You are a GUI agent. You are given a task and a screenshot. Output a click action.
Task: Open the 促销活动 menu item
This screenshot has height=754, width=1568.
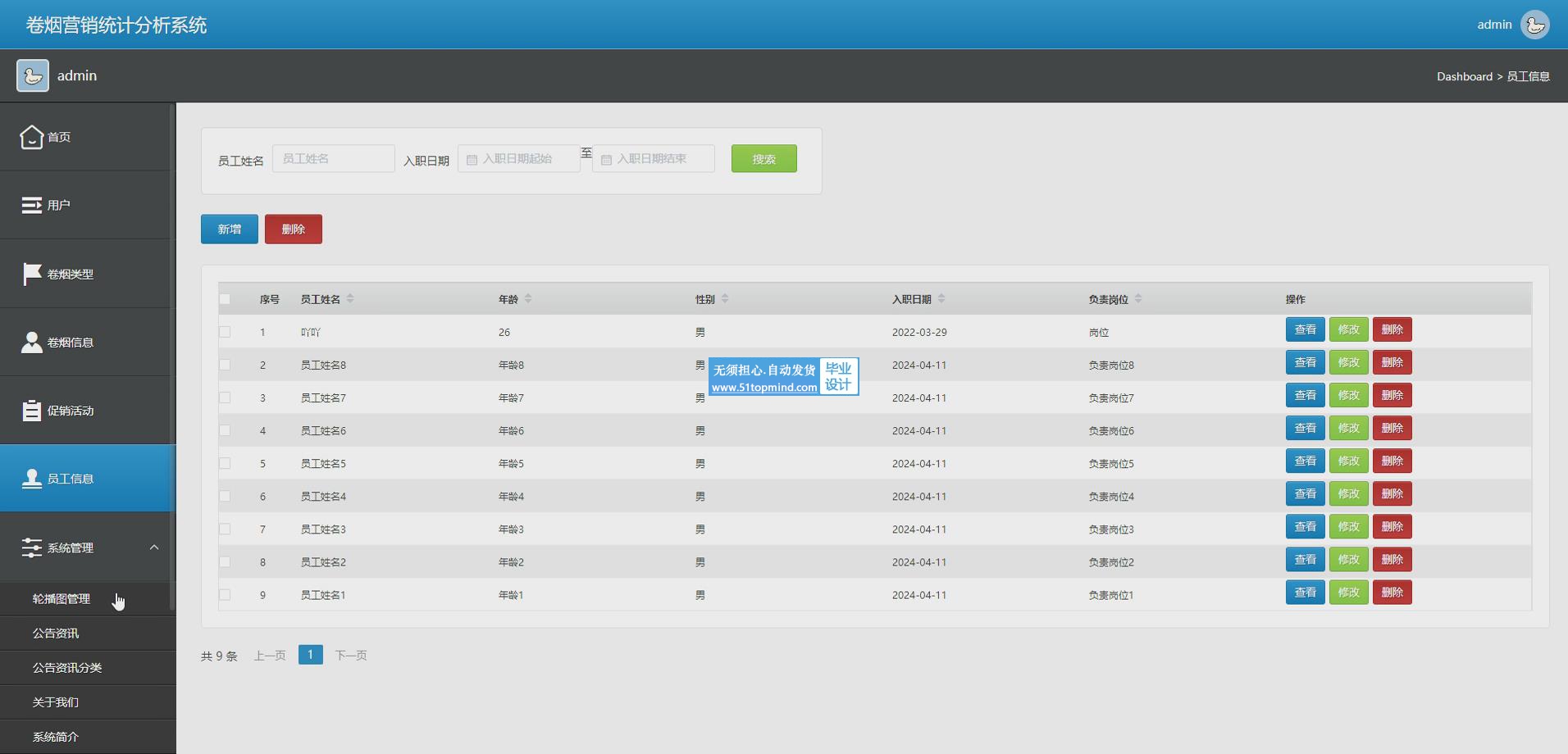(x=87, y=410)
